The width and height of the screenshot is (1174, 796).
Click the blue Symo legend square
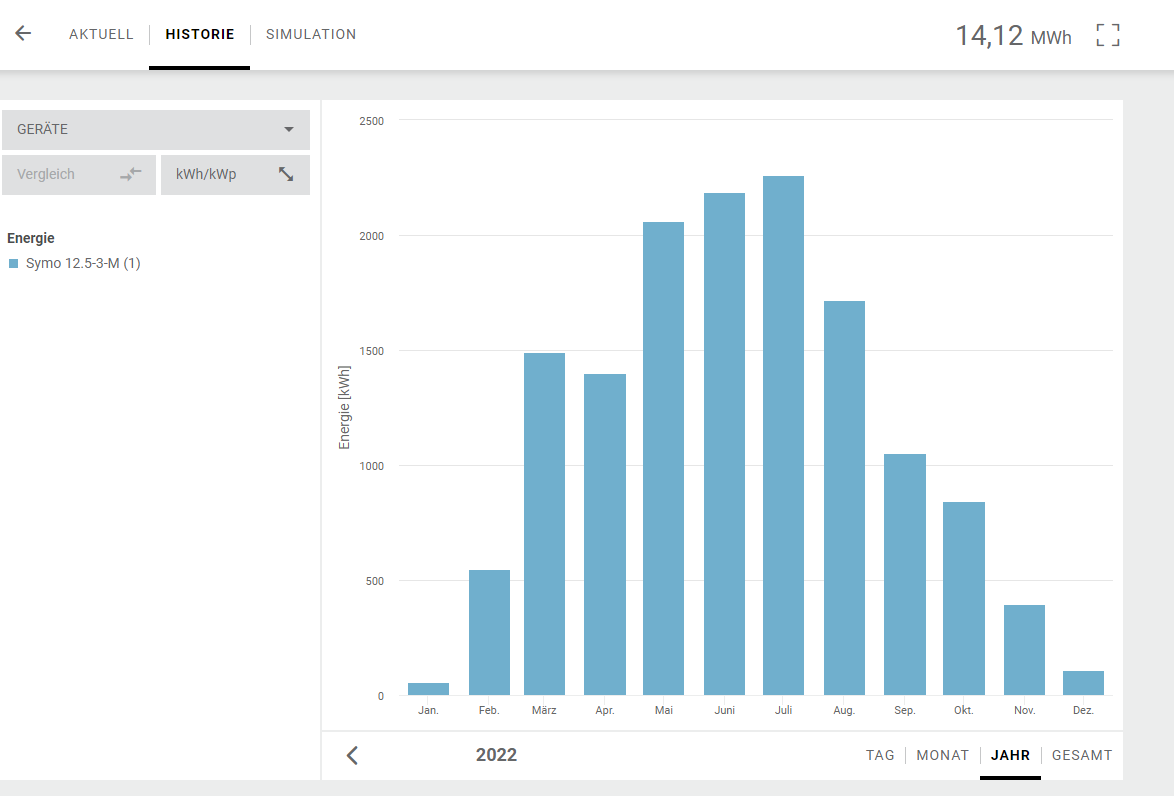[x=14, y=264]
